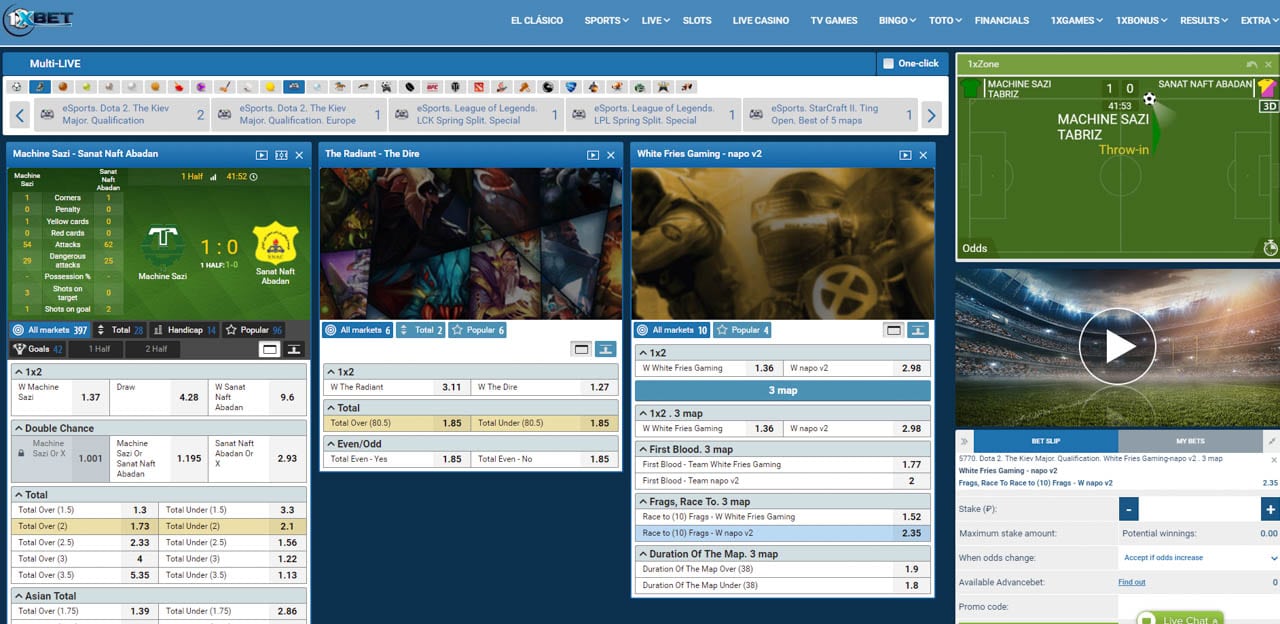
Task: Enable the One-click checkbox
Action: point(888,64)
